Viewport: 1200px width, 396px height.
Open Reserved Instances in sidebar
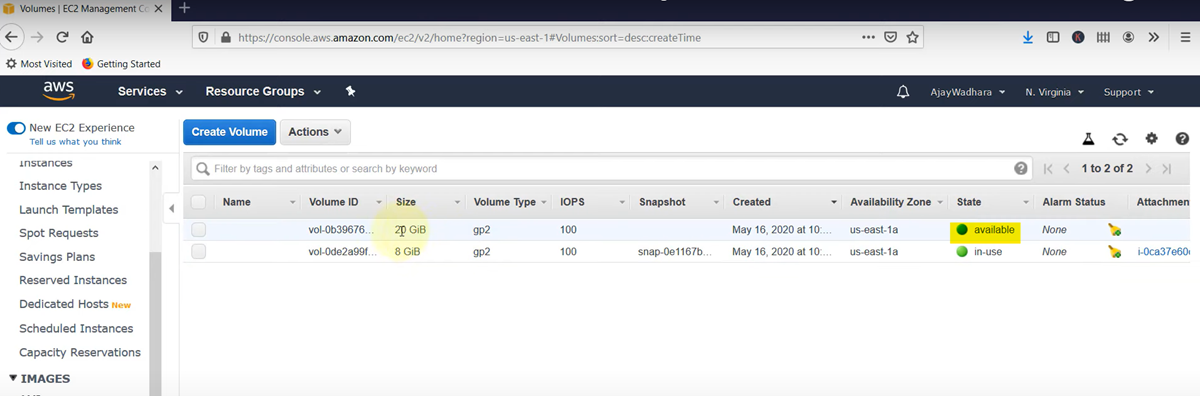[x=73, y=280]
